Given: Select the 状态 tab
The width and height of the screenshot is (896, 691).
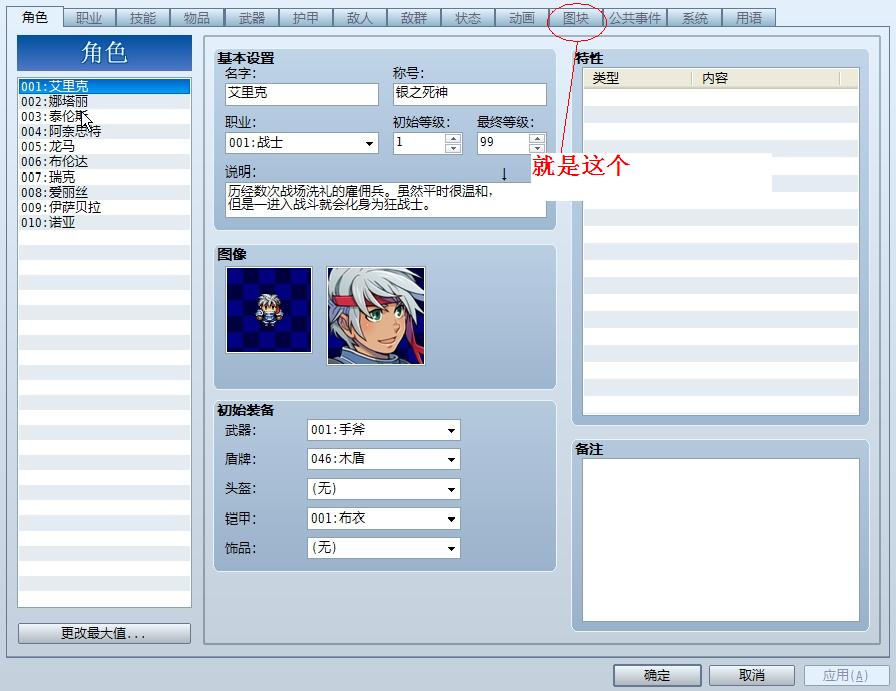Looking at the screenshot, I should 467,18.
